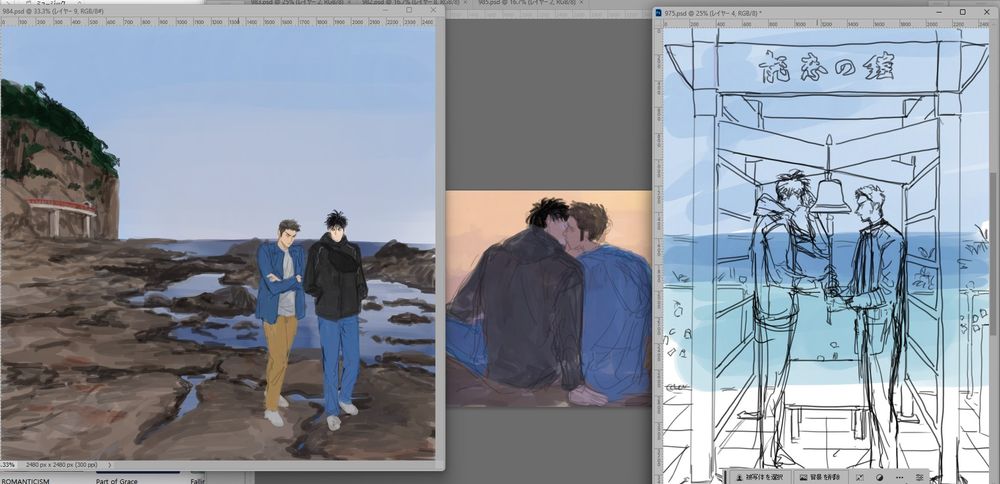This screenshot has width=1000, height=484.
Task: Click the Select Subject button in contextual bar
Action: [759, 477]
